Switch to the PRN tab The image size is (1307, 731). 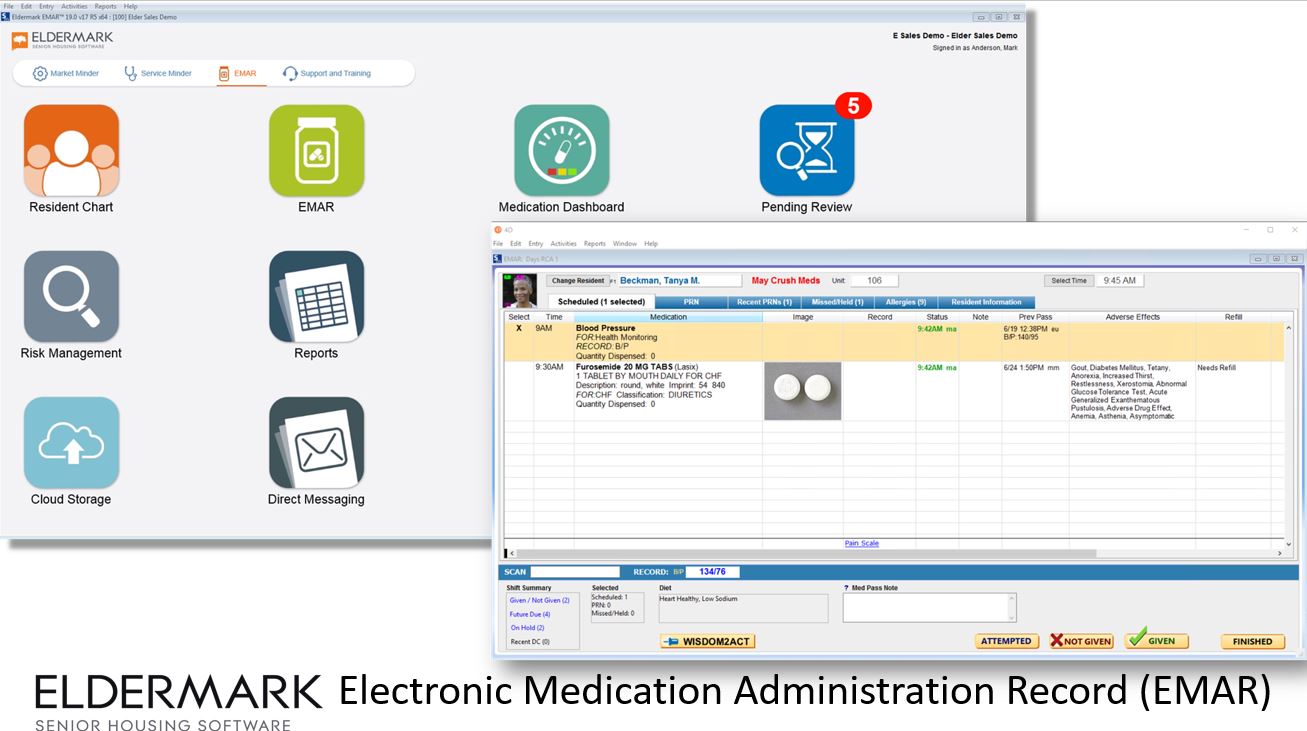[x=691, y=302]
